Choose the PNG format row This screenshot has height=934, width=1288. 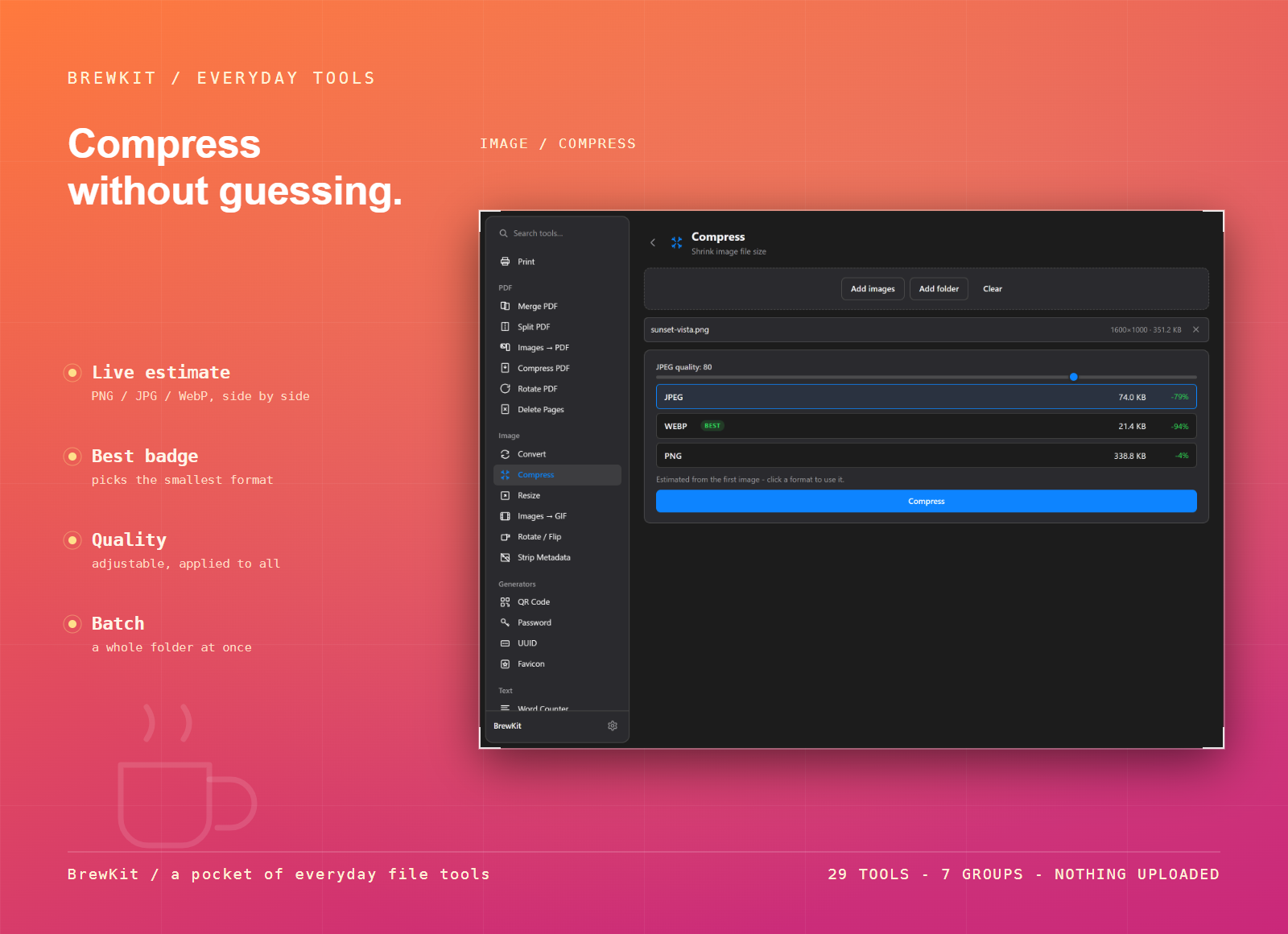[x=926, y=456]
